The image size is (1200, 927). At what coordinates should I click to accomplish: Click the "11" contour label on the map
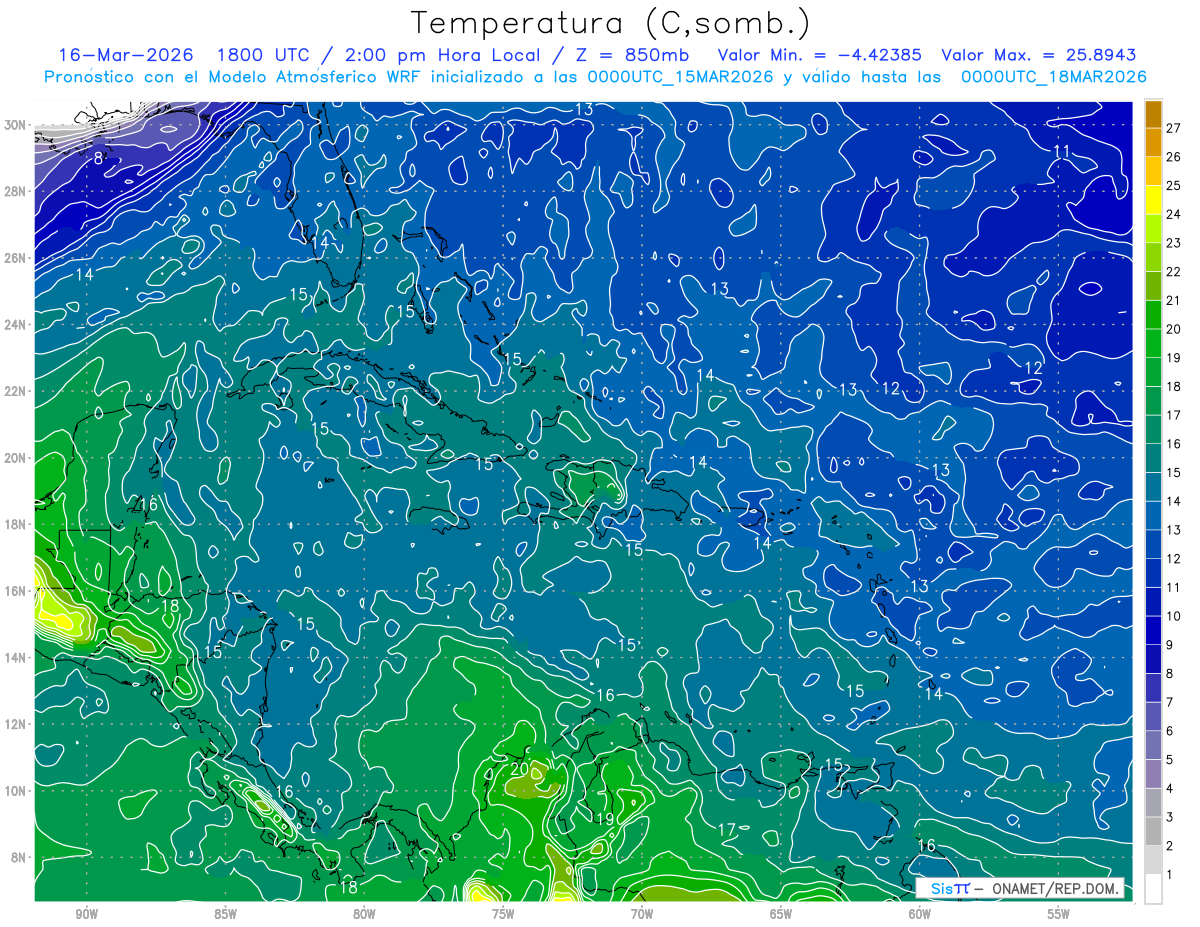1062,151
